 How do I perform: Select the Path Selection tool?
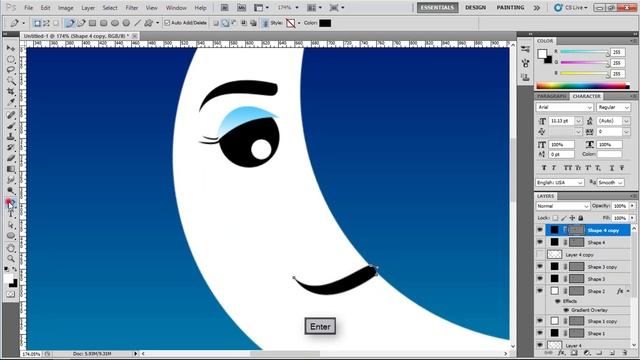(x=11, y=225)
